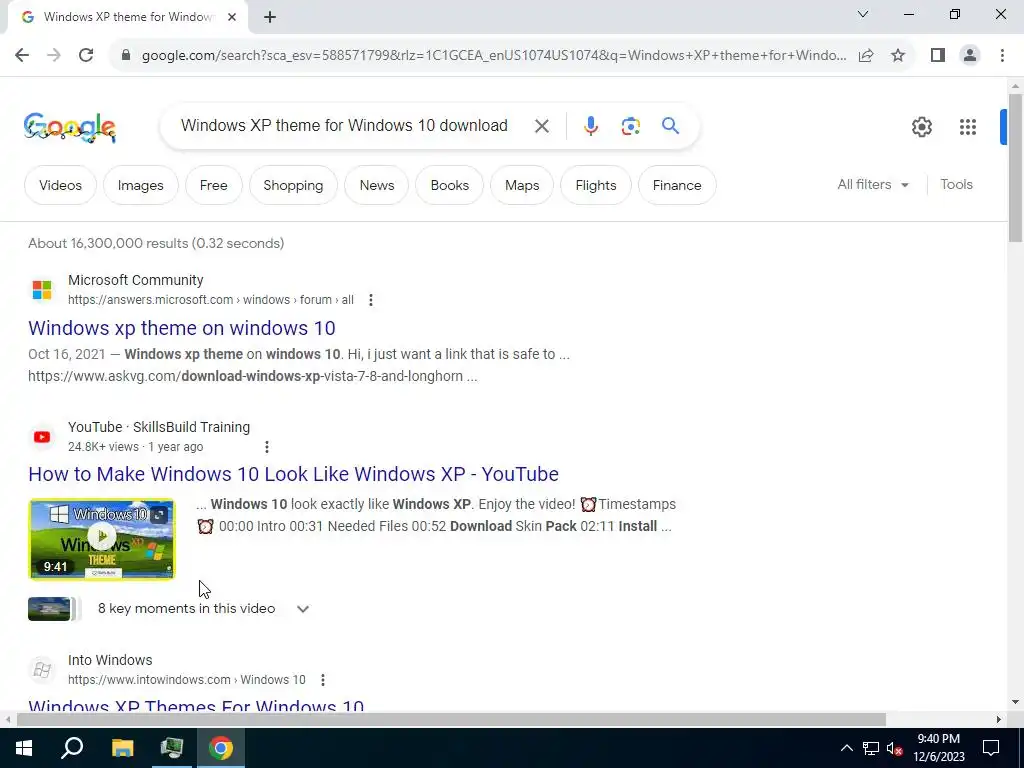Show hidden system tray icons
This screenshot has height=768, width=1024.
click(846, 748)
